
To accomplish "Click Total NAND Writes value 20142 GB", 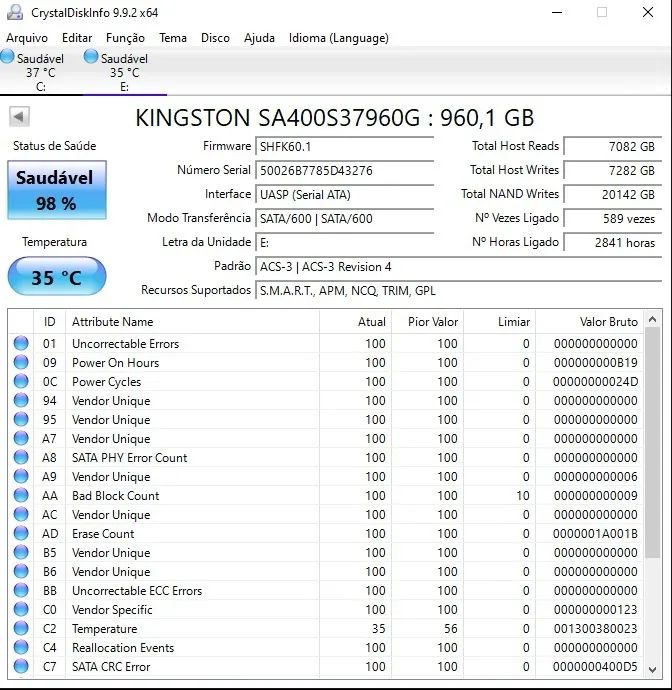I will click(x=613, y=195).
